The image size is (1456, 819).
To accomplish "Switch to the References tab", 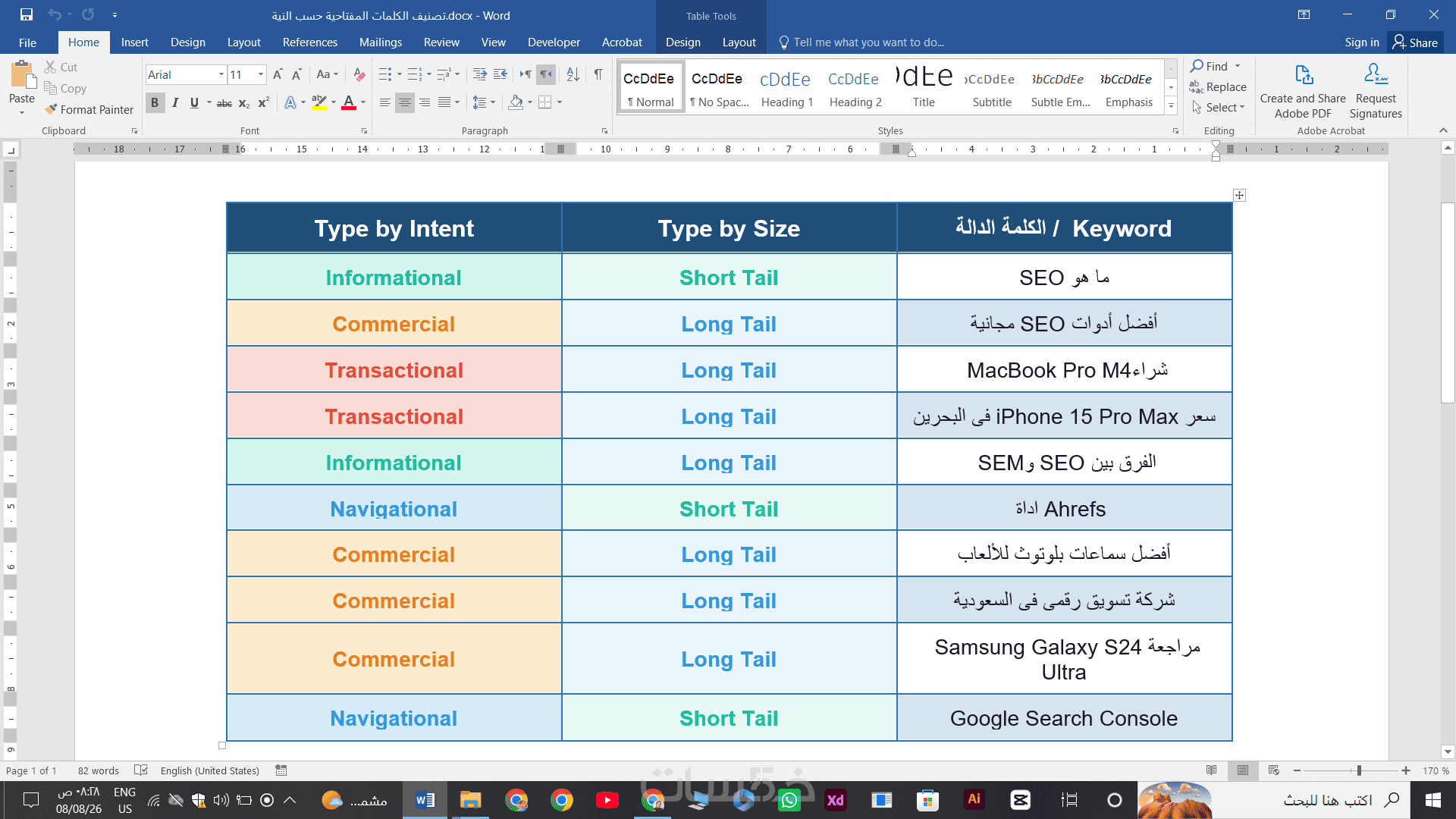I will 310,42.
